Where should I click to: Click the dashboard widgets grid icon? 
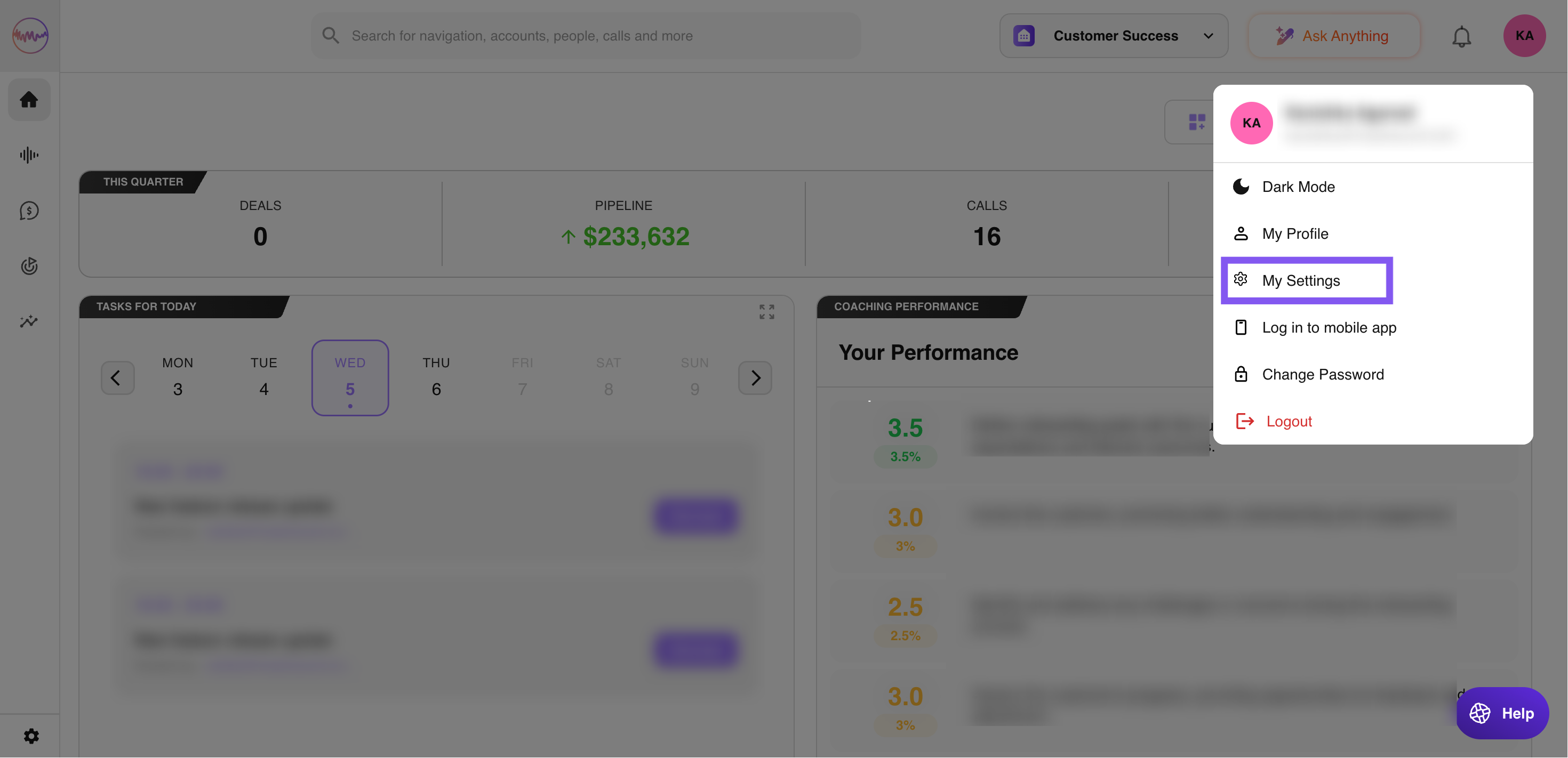(1196, 122)
